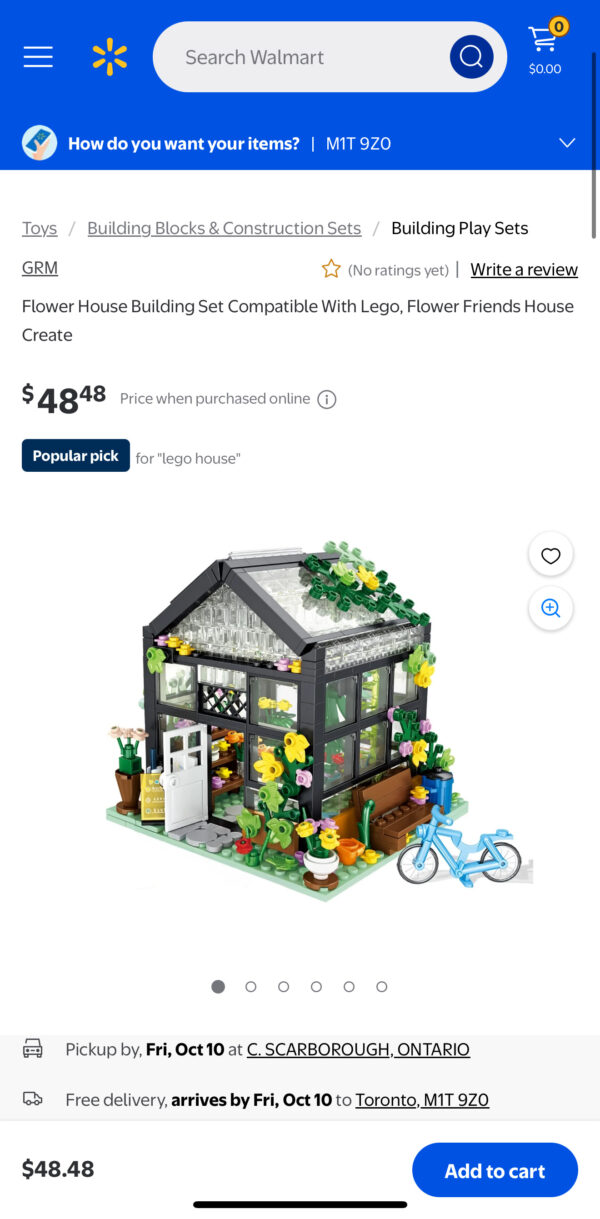Add item to favorites heart
The image size is (600, 1219).
click(x=550, y=555)
